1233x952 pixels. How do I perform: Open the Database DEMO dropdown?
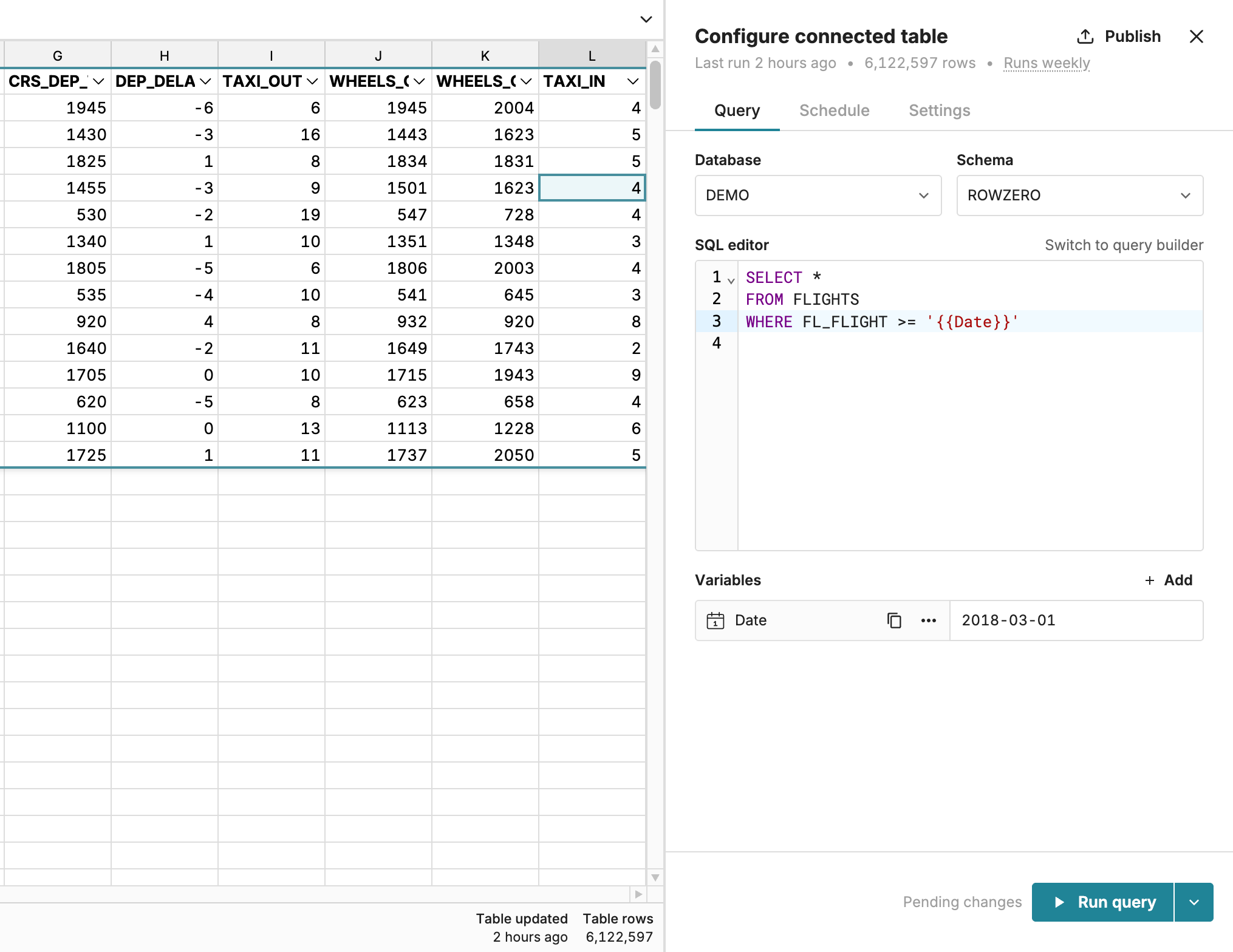point(818,195)
